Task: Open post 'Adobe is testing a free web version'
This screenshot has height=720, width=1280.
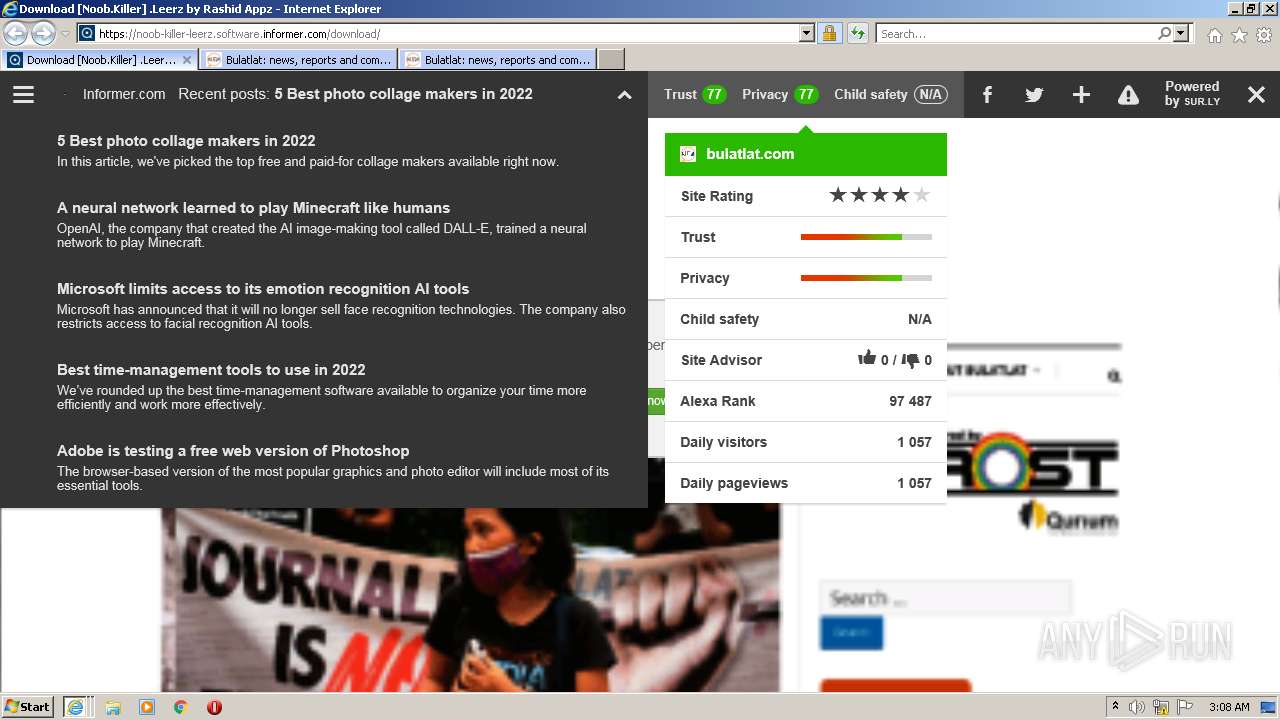Action: point(233,451)
